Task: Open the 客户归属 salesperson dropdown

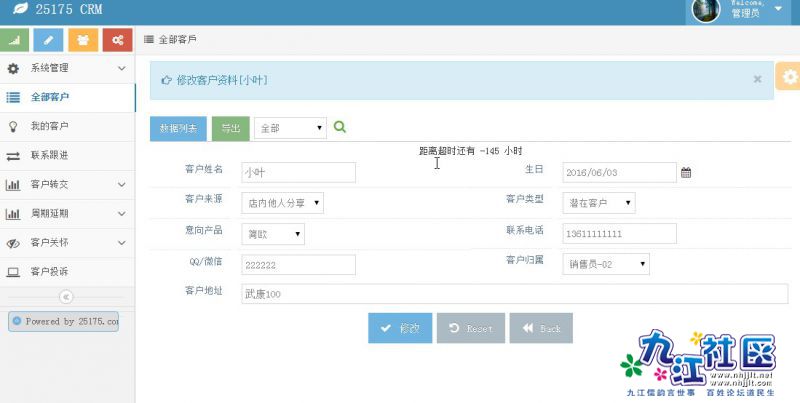Action: click(606, 264)
